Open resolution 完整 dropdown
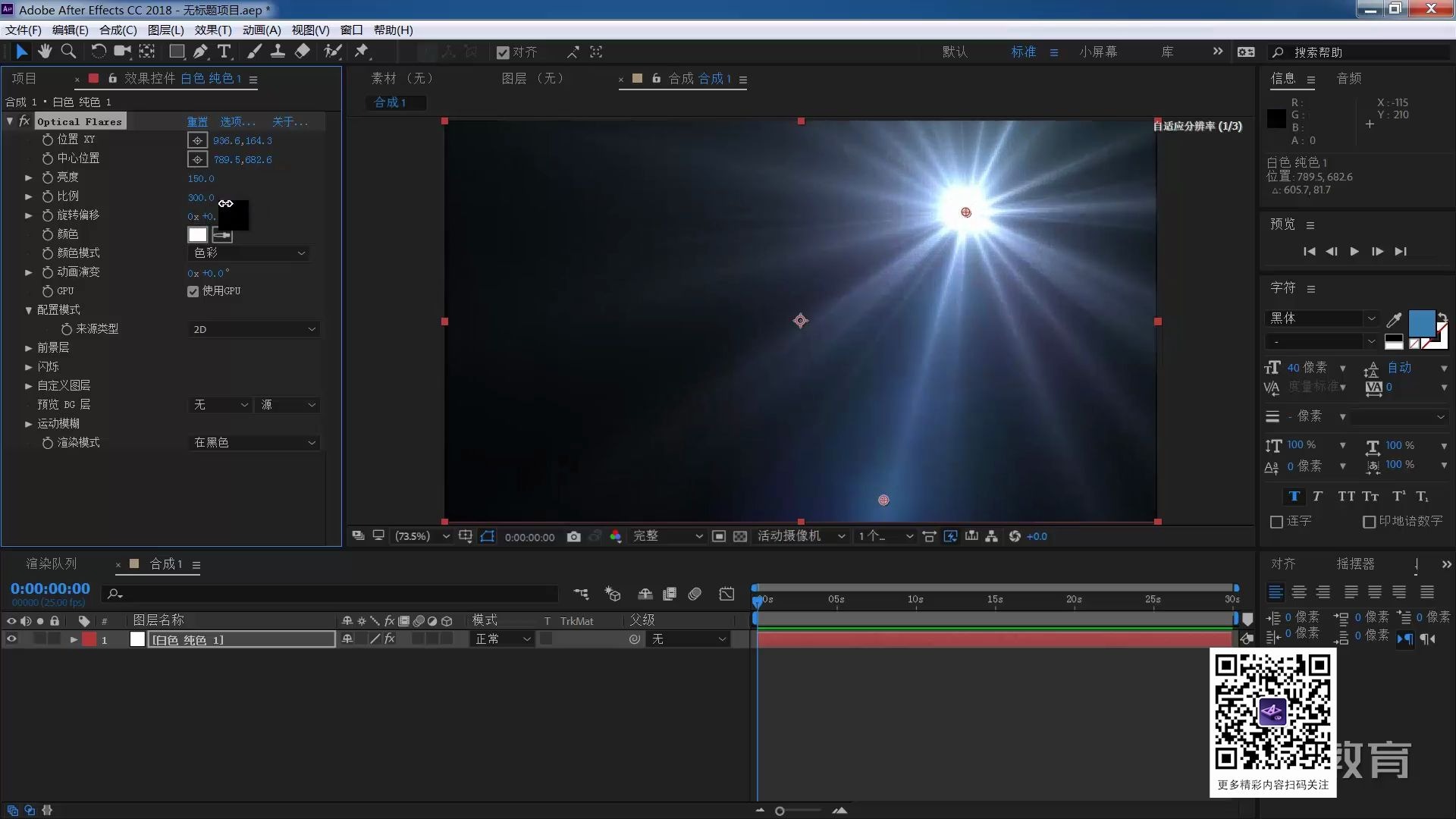The height and width of the screenshot is (819, 1456). 667,537
